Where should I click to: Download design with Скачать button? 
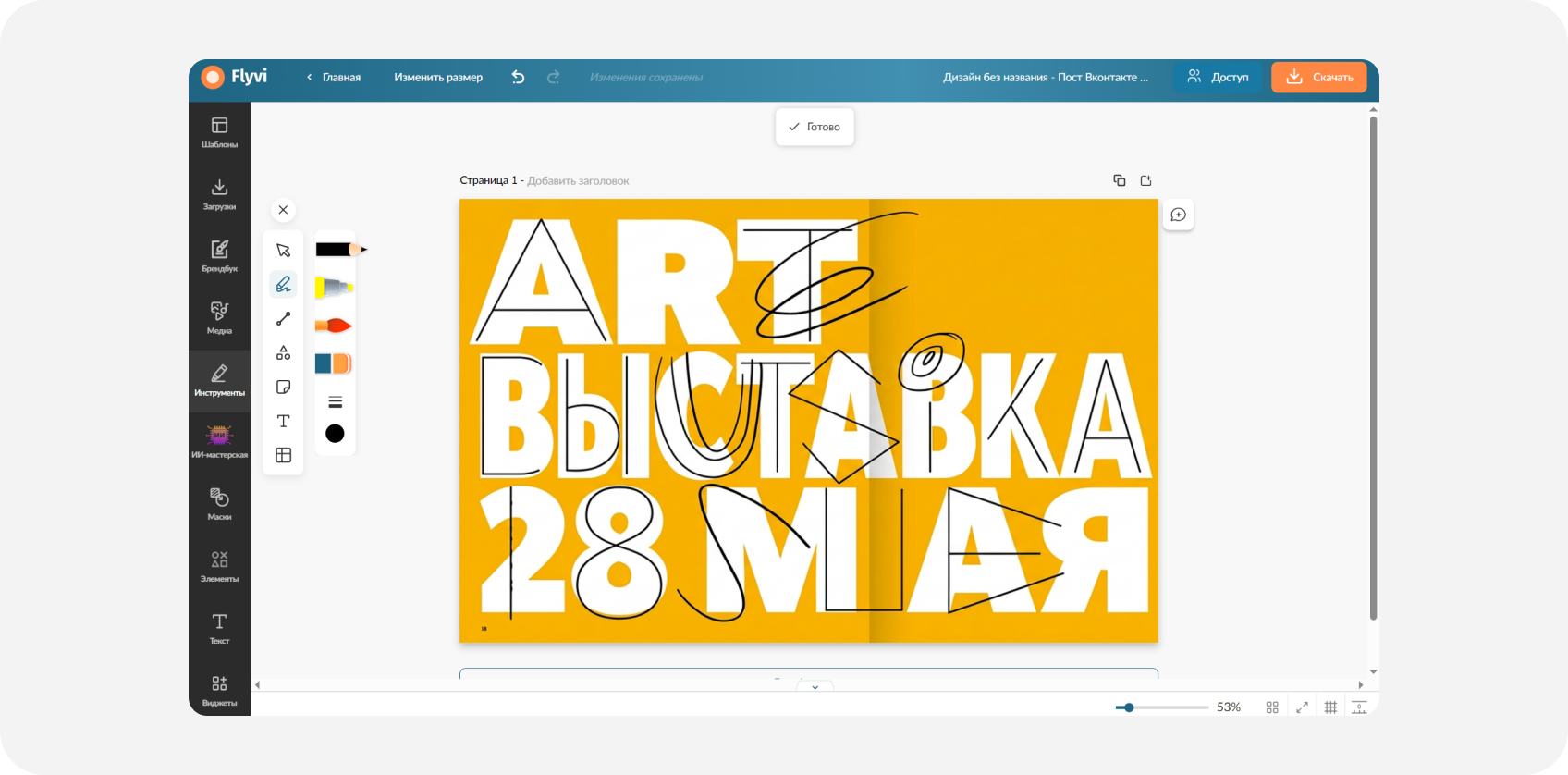tap(1319, 77)
